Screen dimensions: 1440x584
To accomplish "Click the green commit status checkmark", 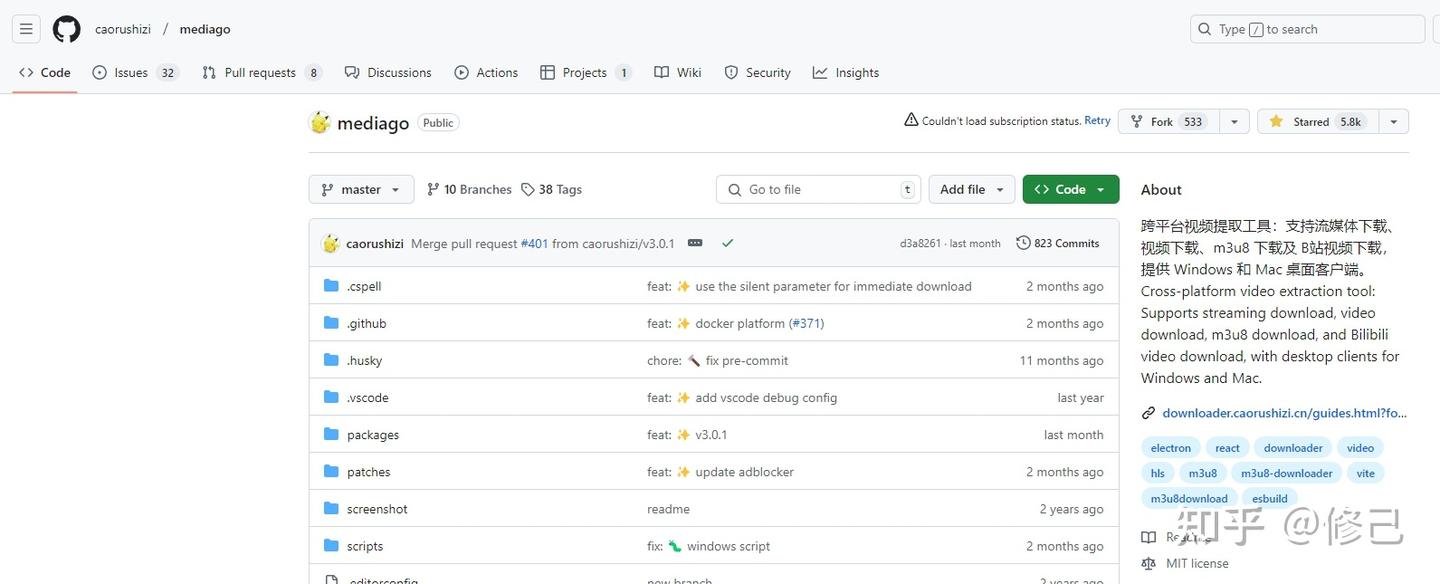I will tap(727, 243).
